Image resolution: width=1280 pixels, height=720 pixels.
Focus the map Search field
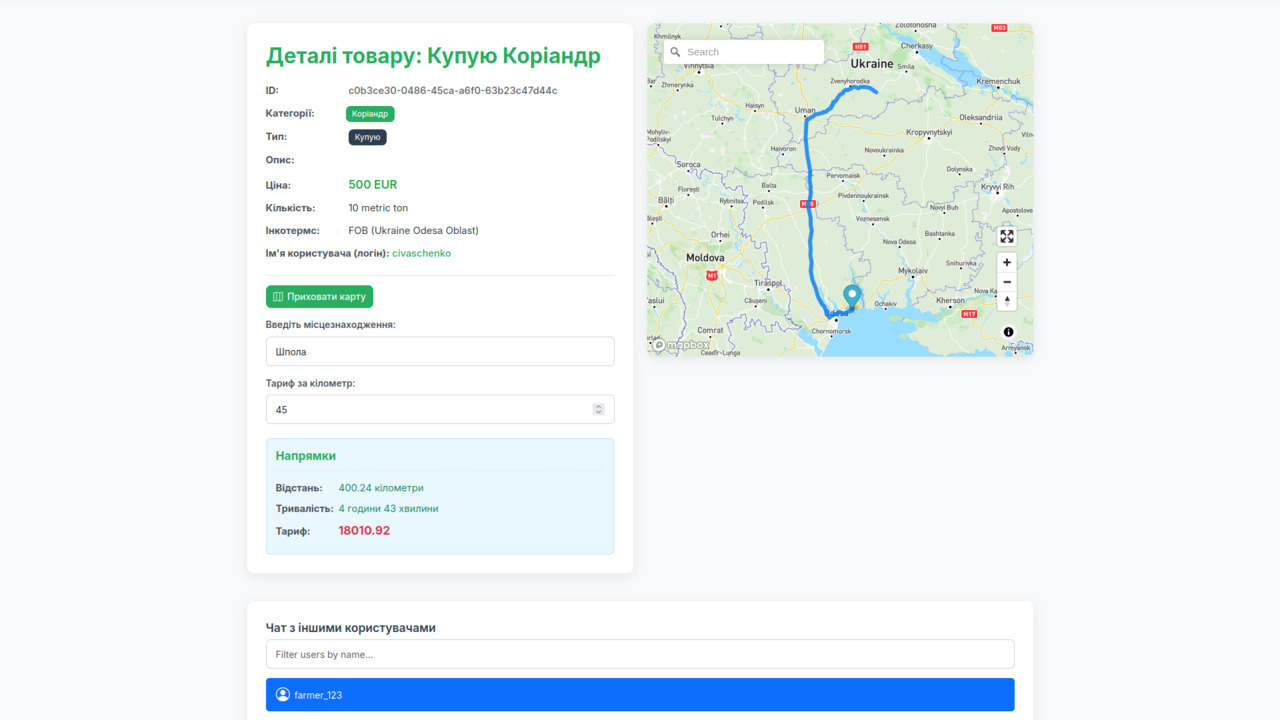(x=750, y=52)
